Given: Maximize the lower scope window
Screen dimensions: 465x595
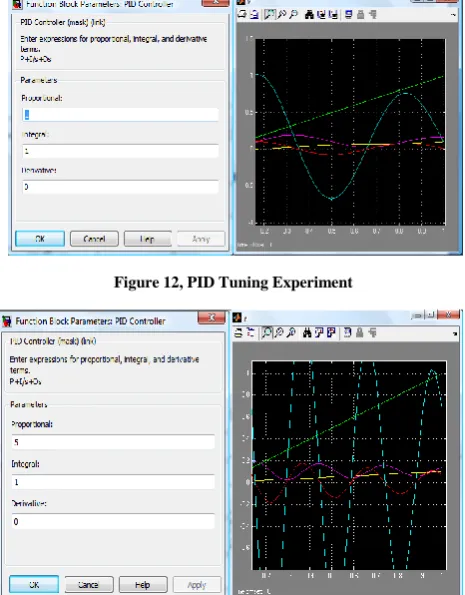Looking at the screenshot, I should (x=431, y=315).
